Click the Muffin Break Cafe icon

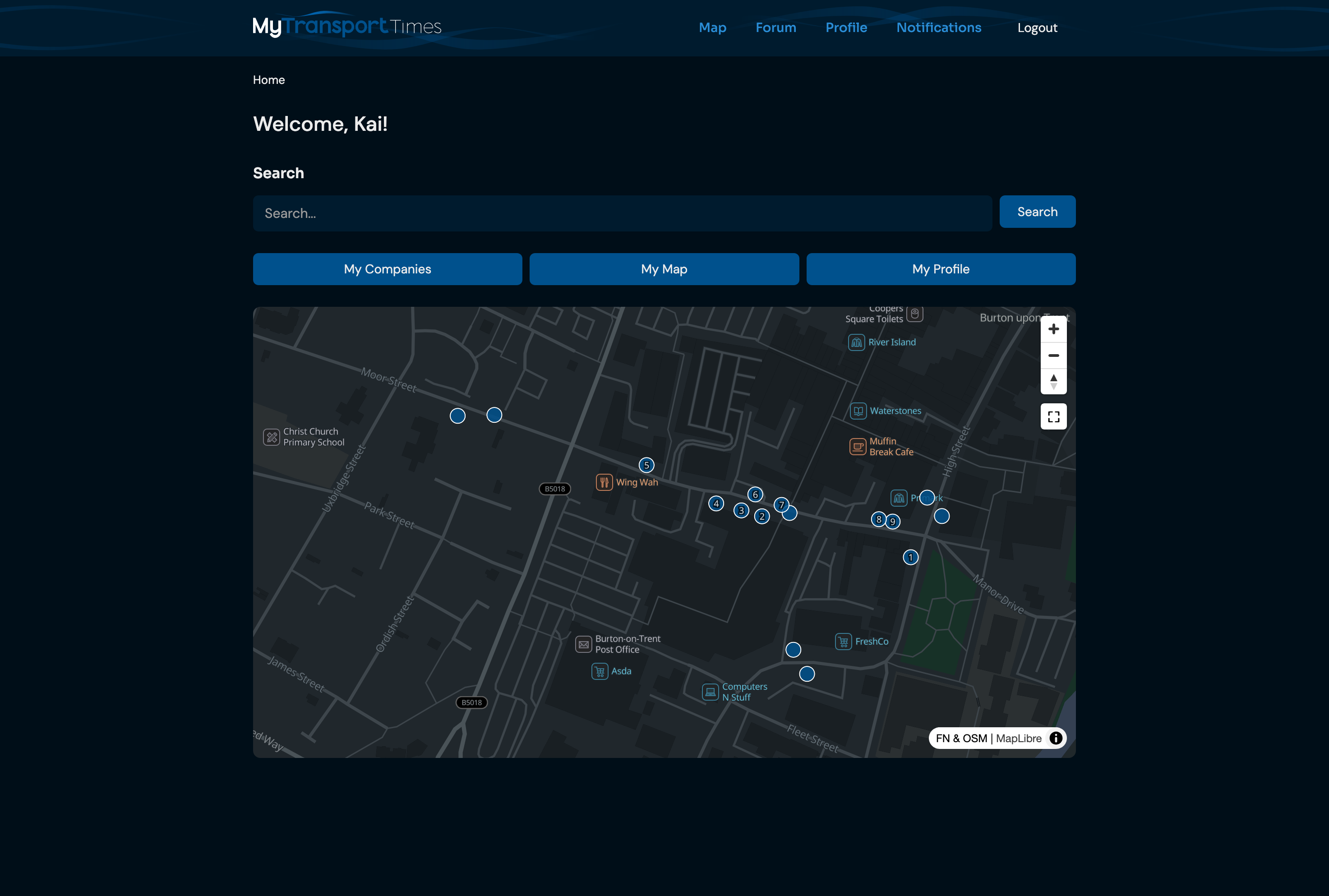click(858, 446)
